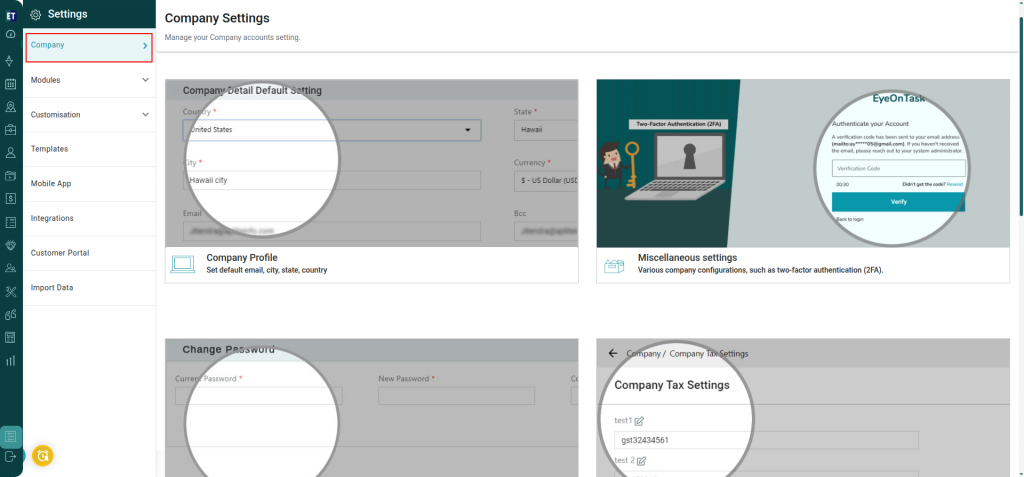Go back using the Company Tax Settings arrow

tap(613, 353)
